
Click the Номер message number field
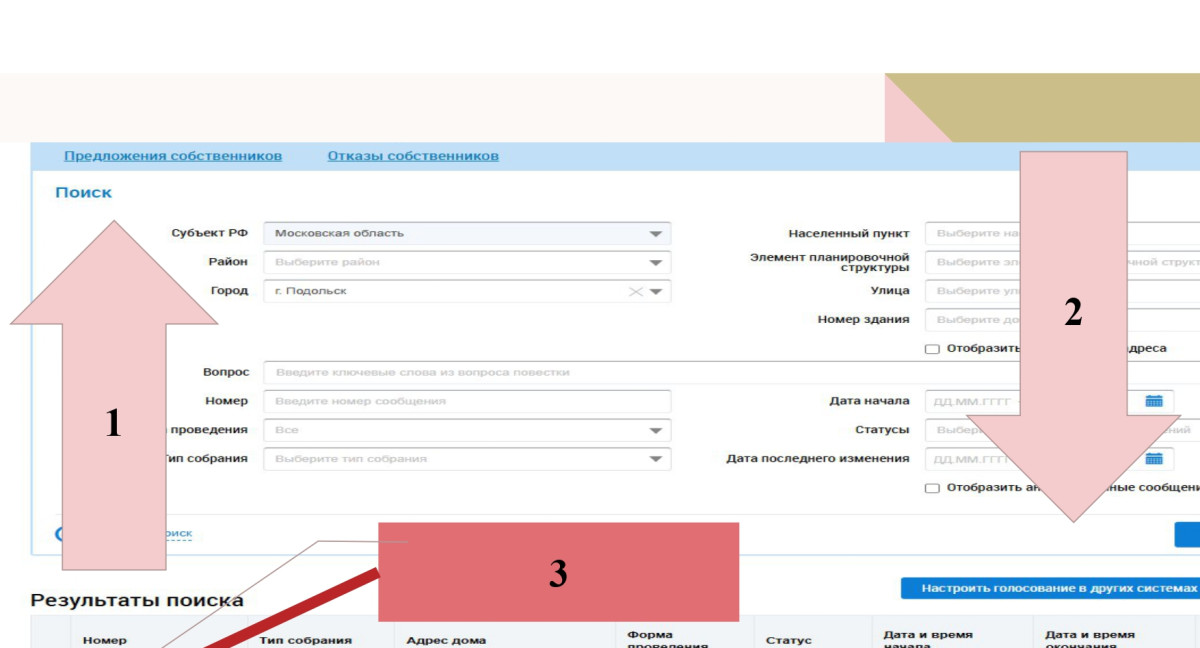pyautogui.click(x=466, y=401)
